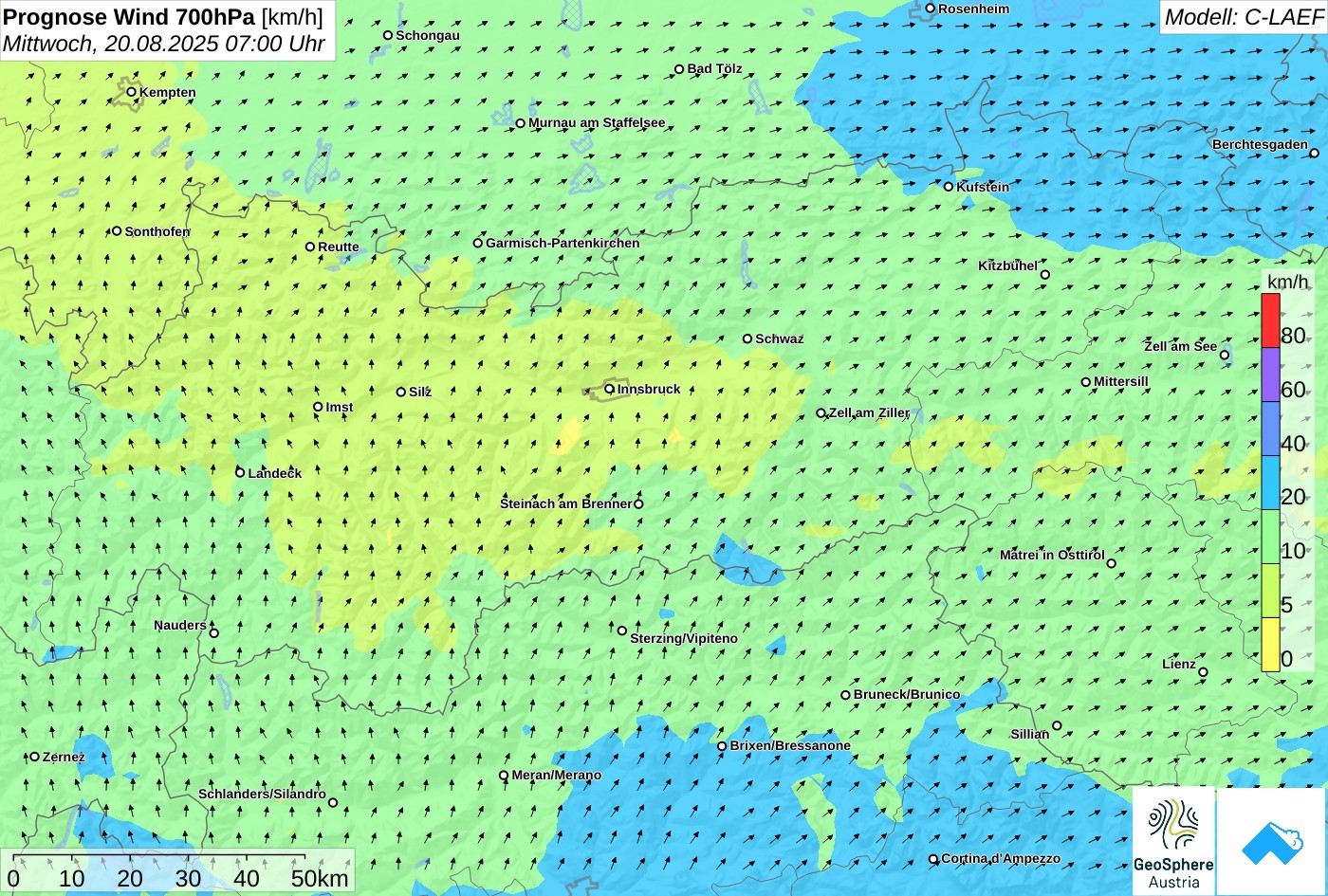This screenshot has width=1328, height=896.
Task: Click the Brixen/Bressanone marker
Action: click(722, 746)
